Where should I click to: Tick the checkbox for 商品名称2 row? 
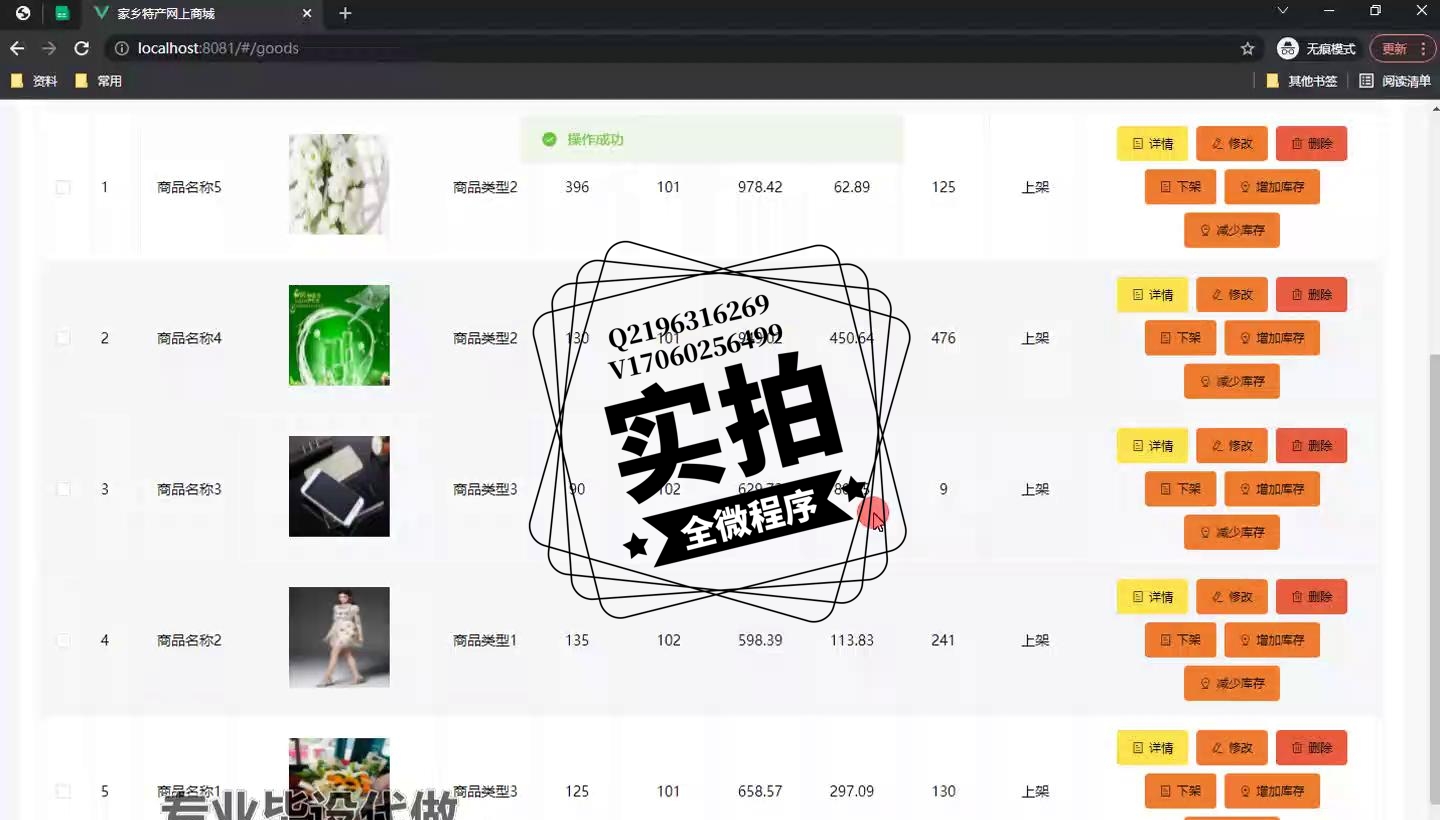pos(63,640)
